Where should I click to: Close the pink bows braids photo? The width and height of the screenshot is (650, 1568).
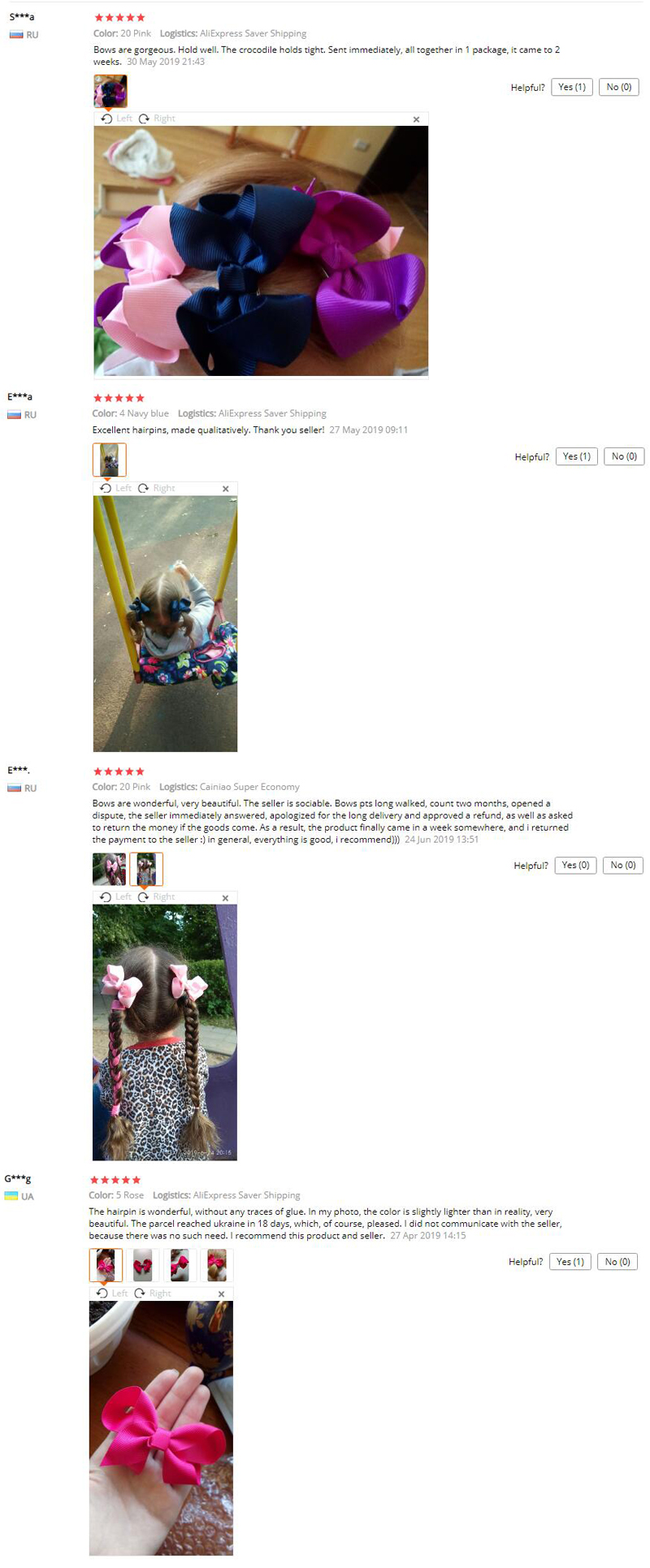click(226, 897)
